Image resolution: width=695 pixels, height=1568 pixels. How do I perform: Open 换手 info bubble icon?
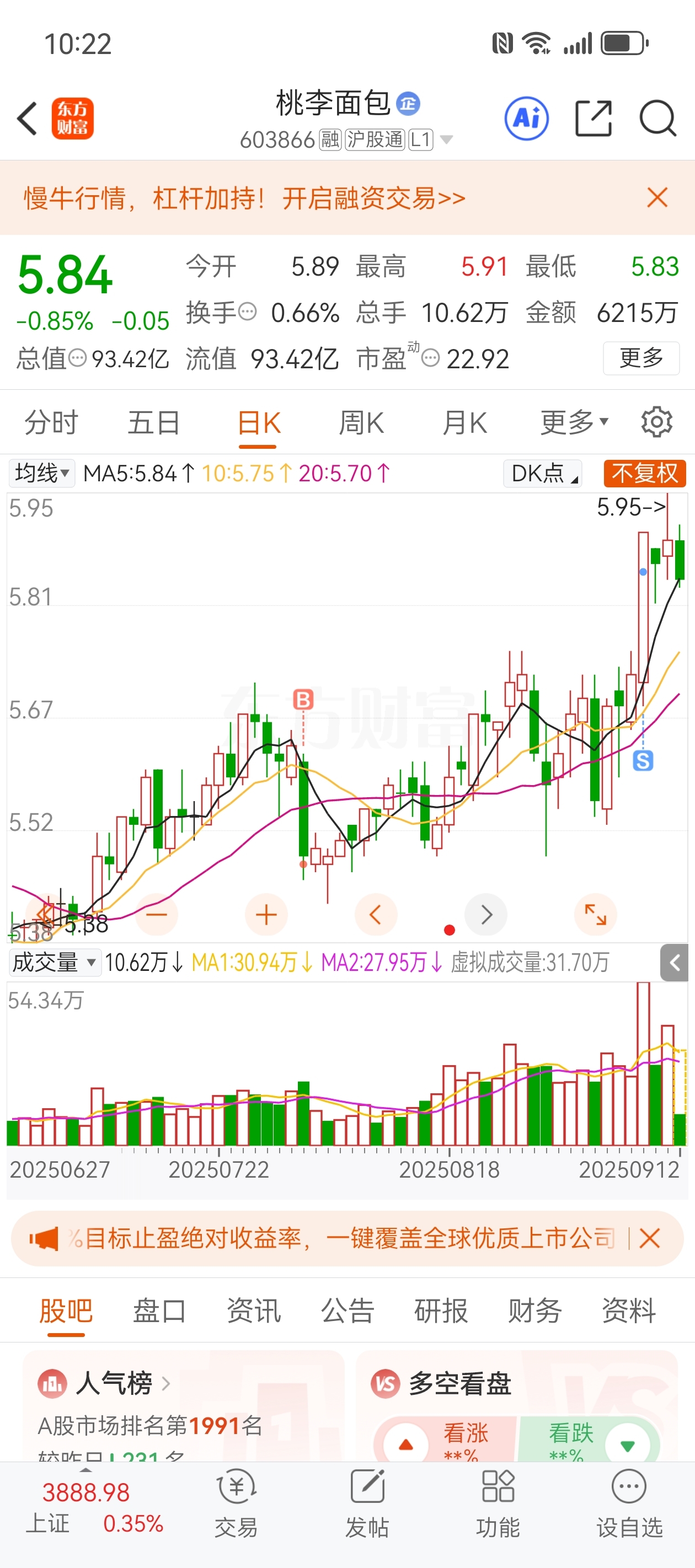tap(247, 312)
